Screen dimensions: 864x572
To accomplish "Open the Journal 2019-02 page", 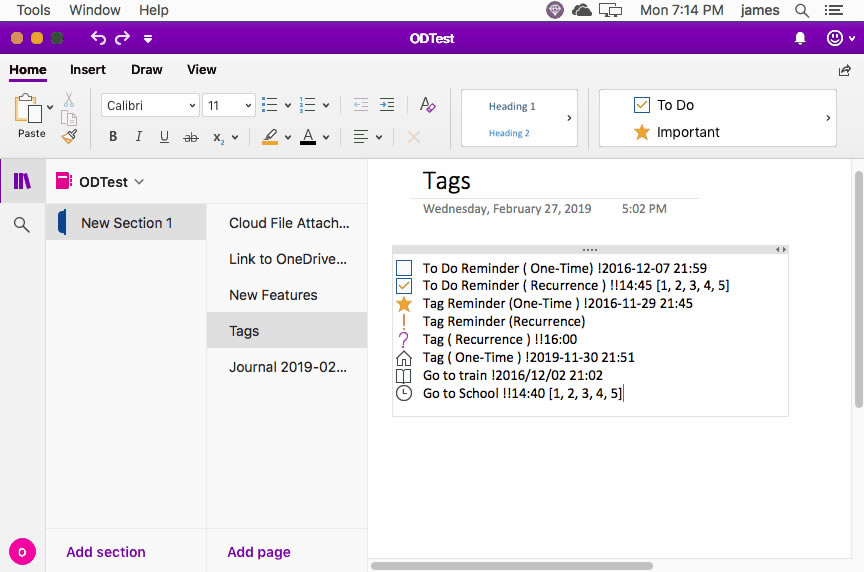I will click(x=288, y=367).
